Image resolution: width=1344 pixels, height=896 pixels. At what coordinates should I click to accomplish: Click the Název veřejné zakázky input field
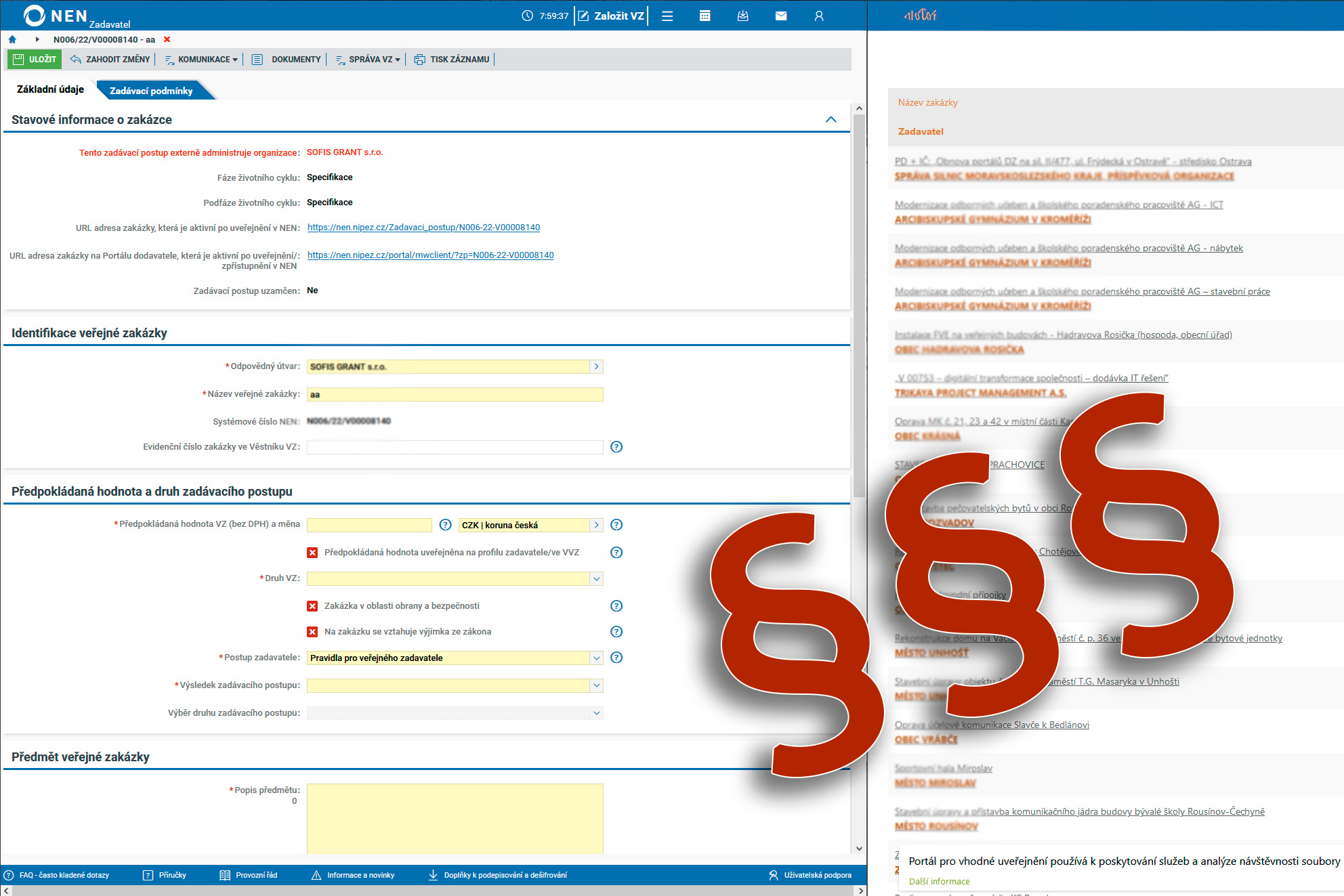(455, 394)
